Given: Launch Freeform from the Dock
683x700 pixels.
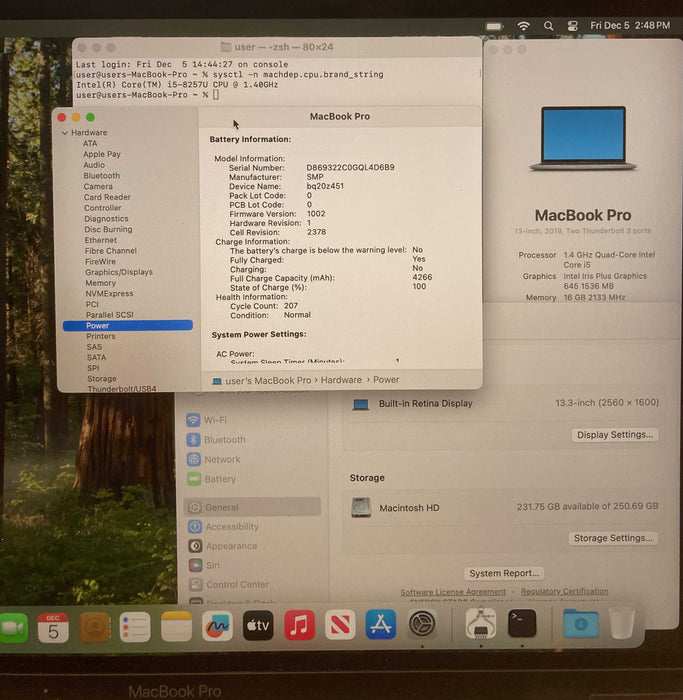Looking at the screenshot, I should [x=217, y=626].
